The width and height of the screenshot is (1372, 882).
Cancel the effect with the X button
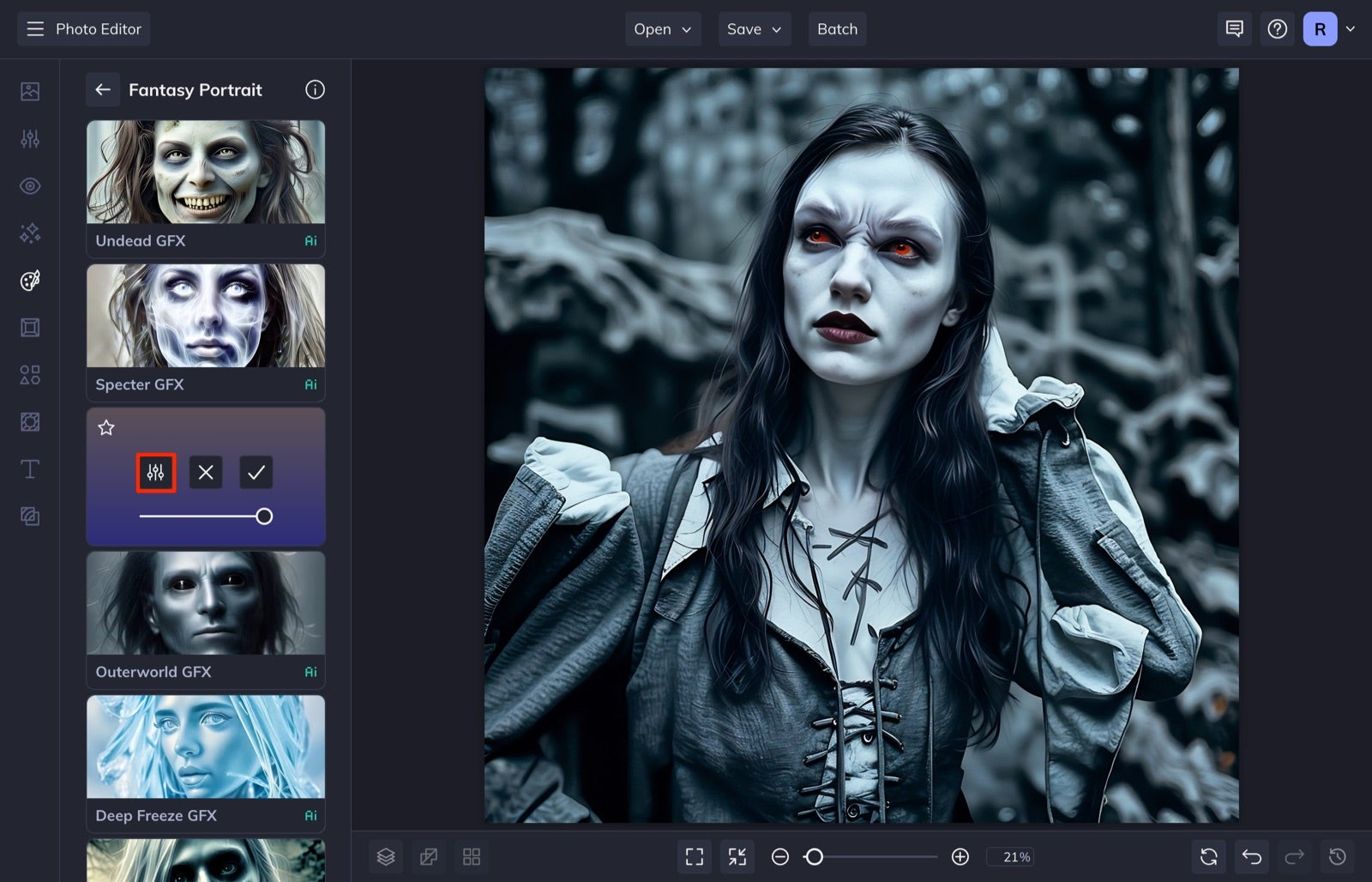click(x=205, y=472)
